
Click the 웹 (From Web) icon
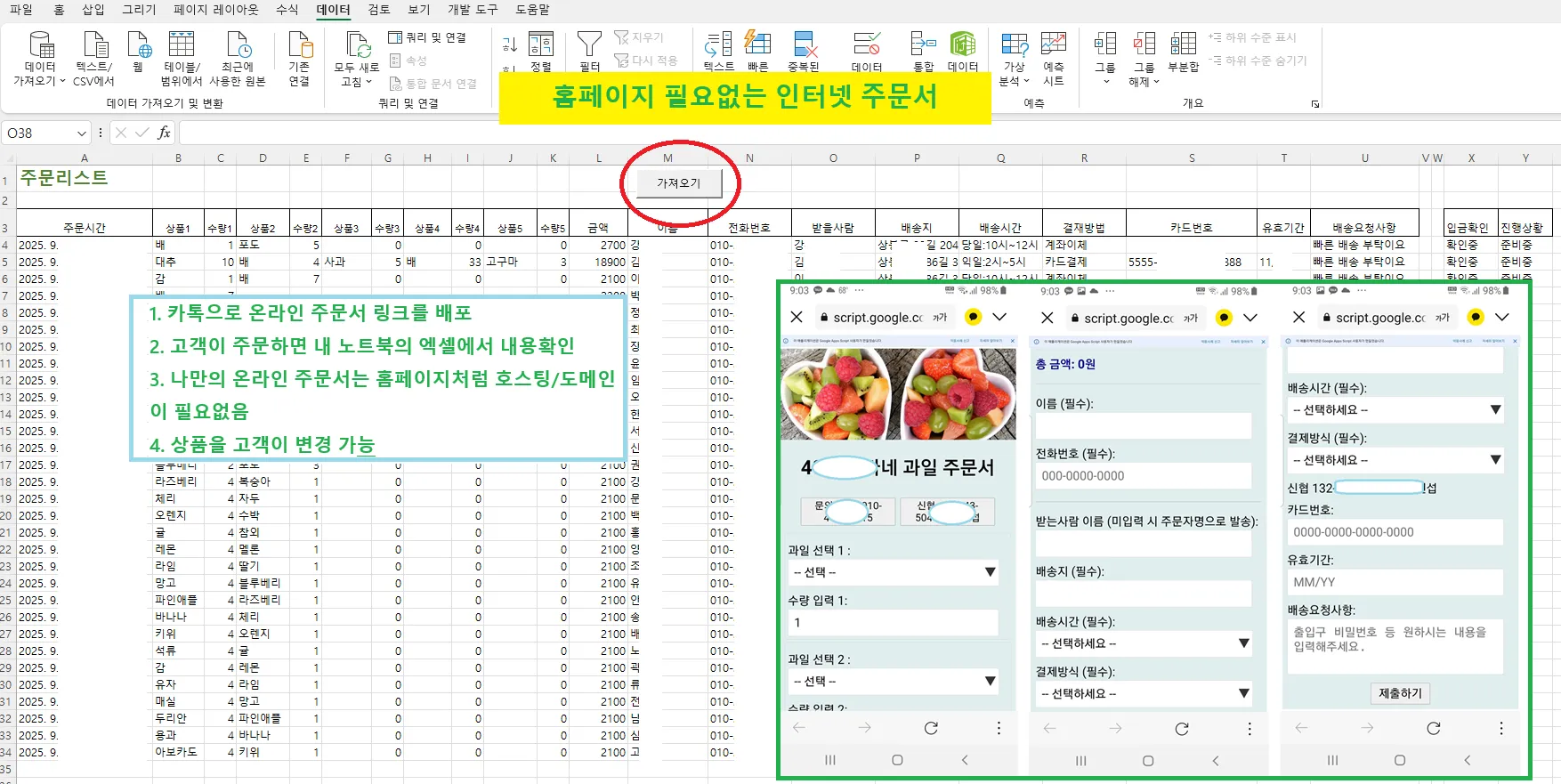click(138, 45)
